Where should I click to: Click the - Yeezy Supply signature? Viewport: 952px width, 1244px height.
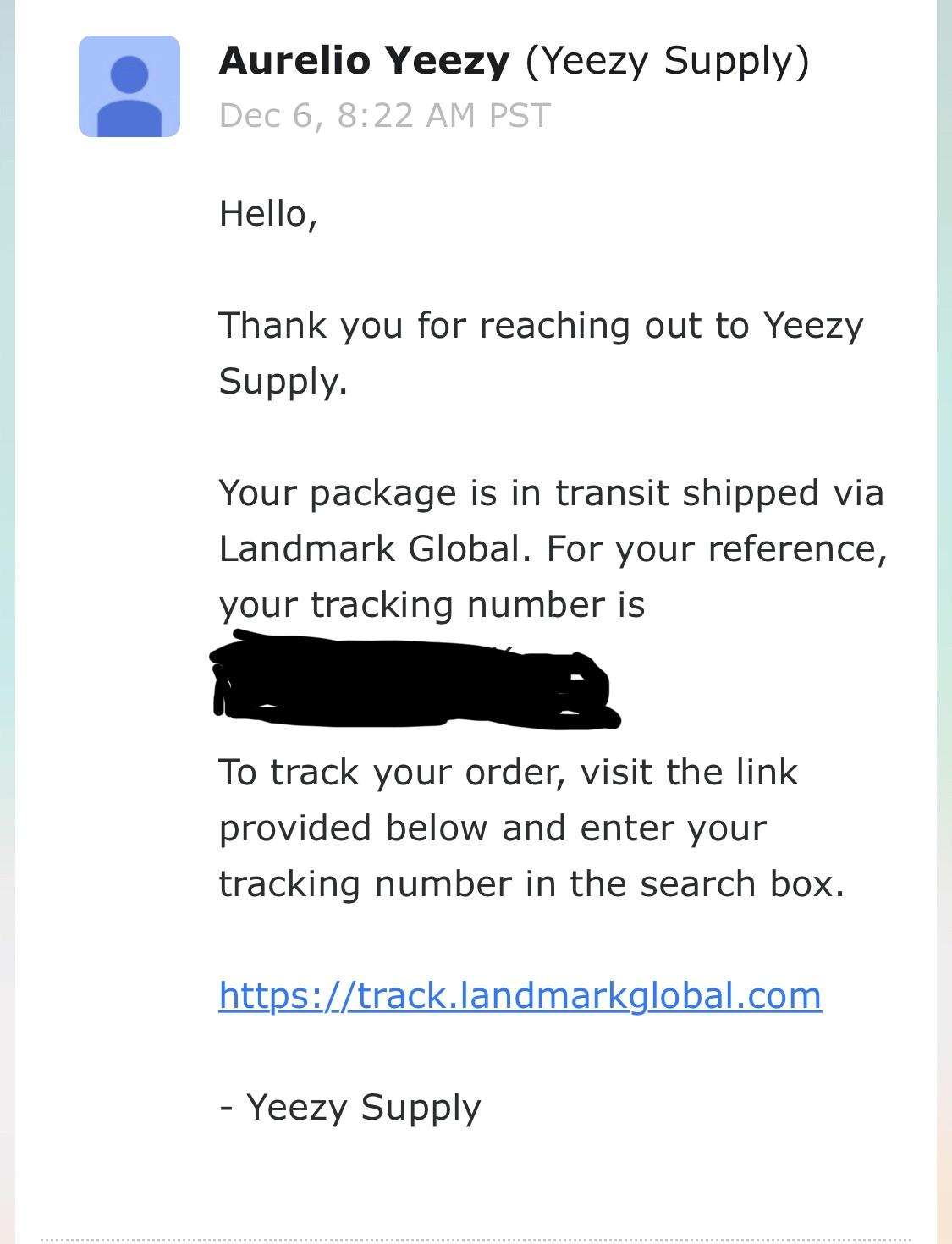(349, 1107)
